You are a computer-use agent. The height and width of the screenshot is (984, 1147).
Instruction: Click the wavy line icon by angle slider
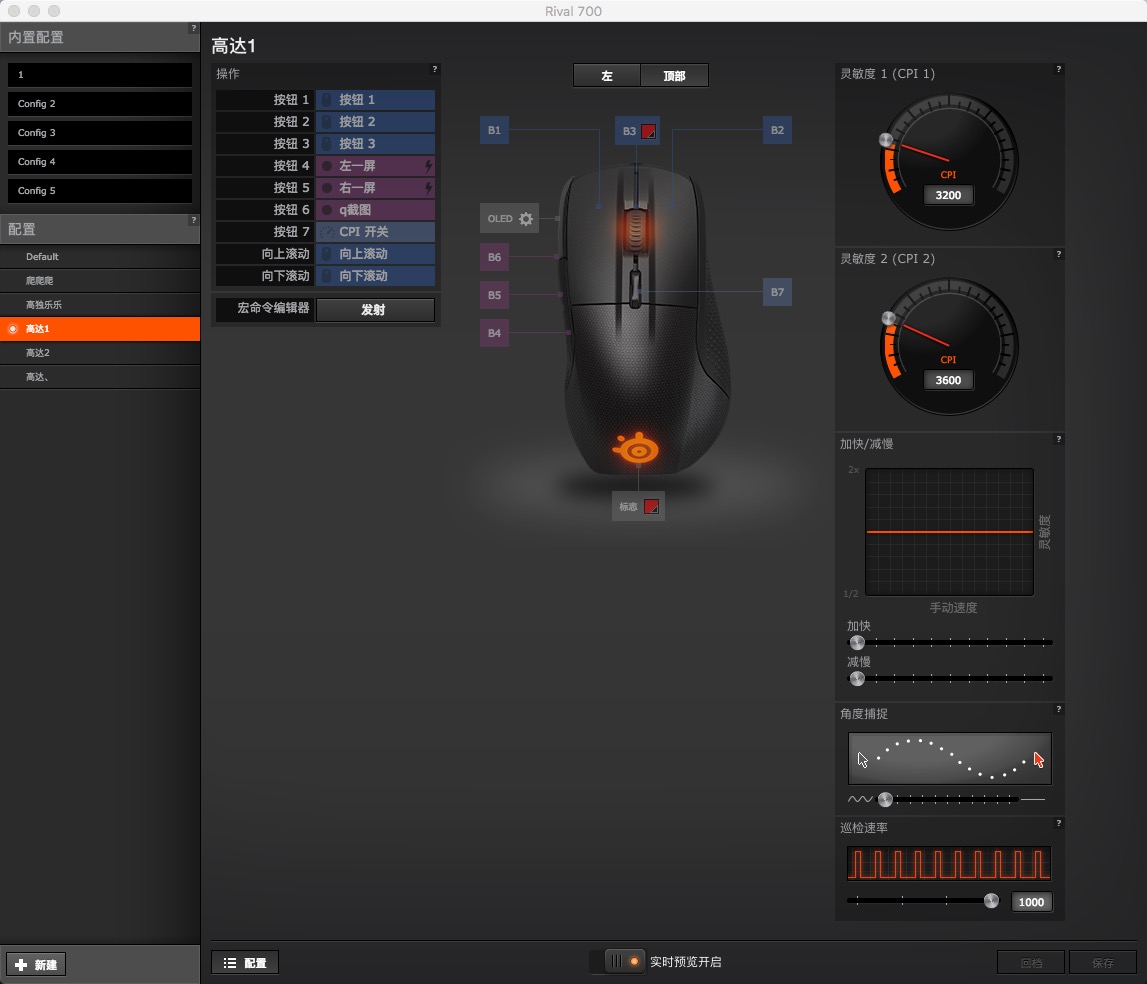(x=860, y=799)
